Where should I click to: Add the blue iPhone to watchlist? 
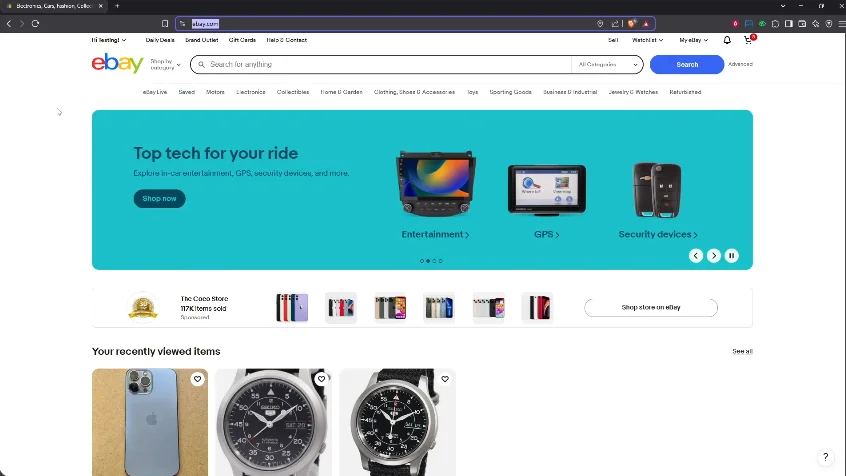197,379
